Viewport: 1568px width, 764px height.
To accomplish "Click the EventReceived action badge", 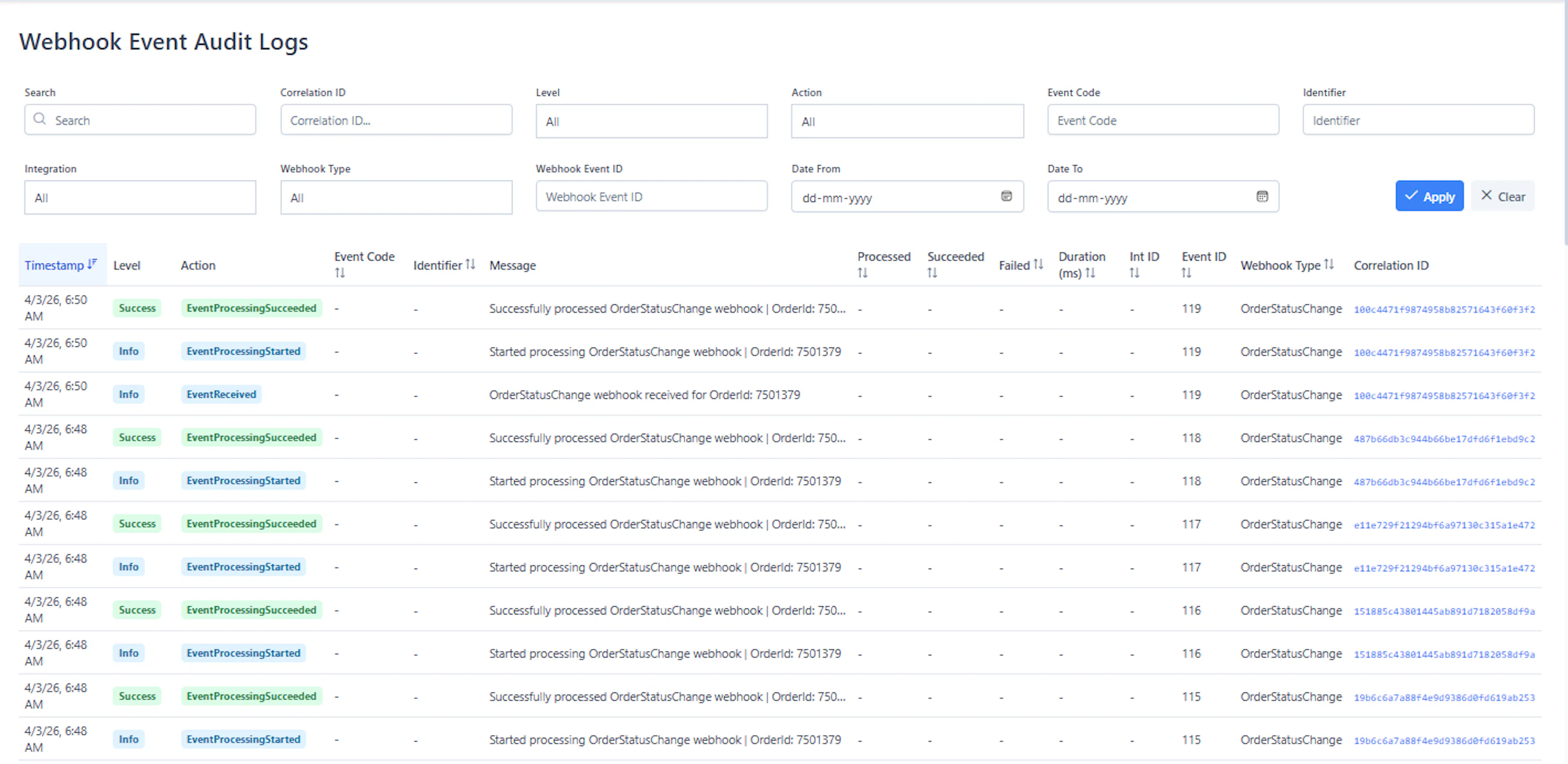I will 221,394.
